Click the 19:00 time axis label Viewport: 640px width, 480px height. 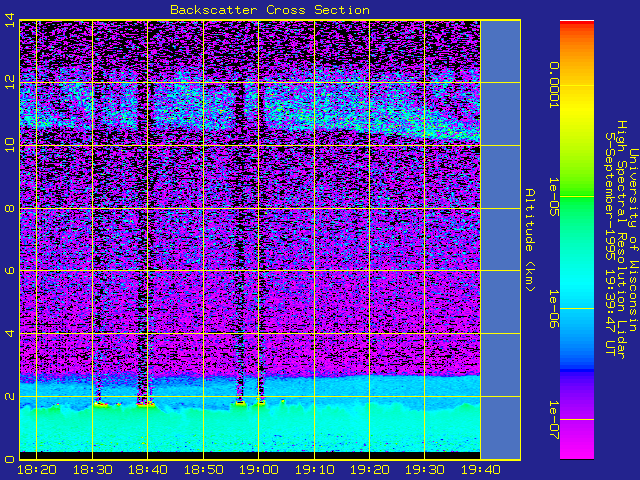click(258, 470)
